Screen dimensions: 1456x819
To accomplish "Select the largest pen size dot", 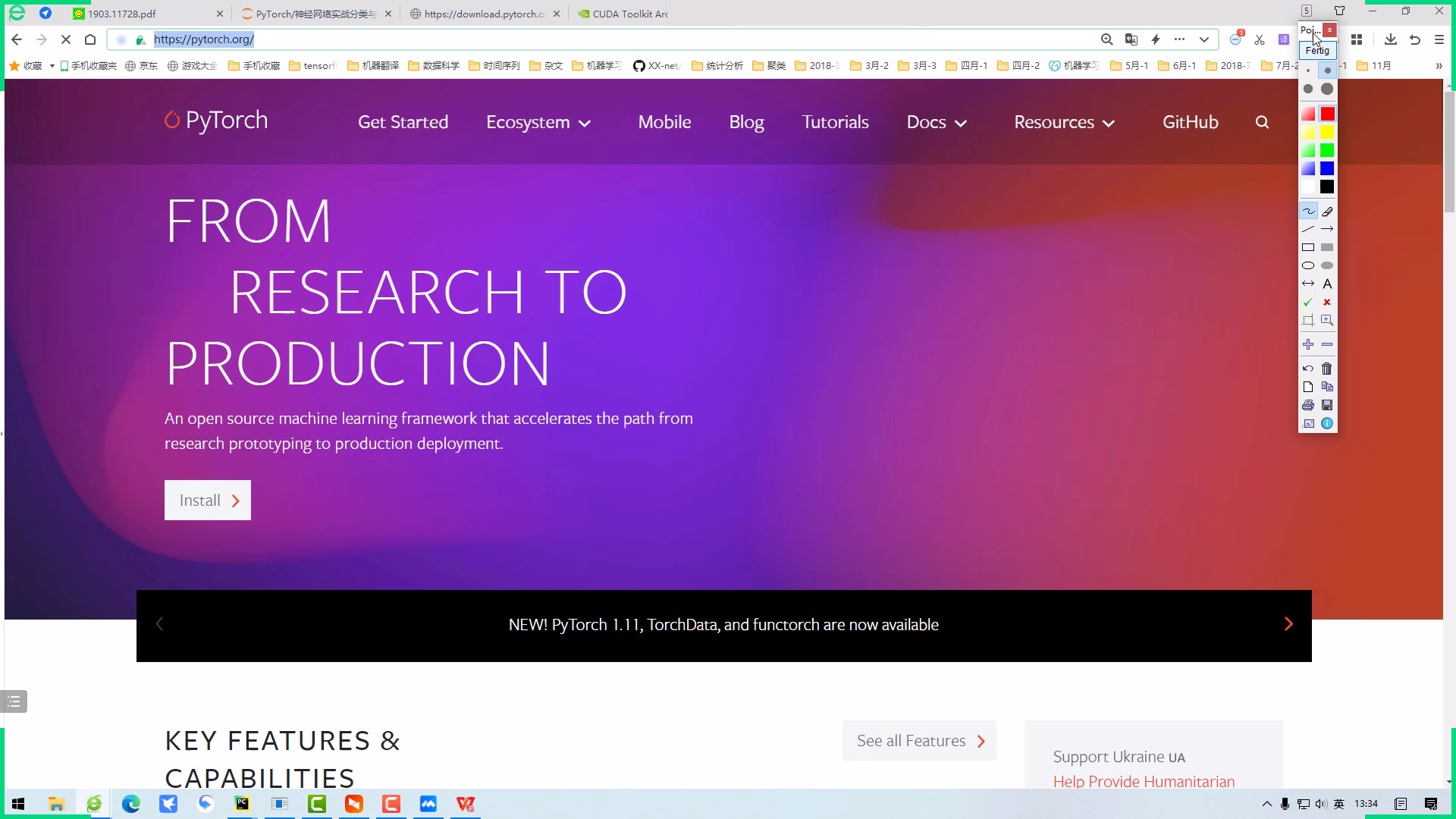I will (x=1327, y=89).
